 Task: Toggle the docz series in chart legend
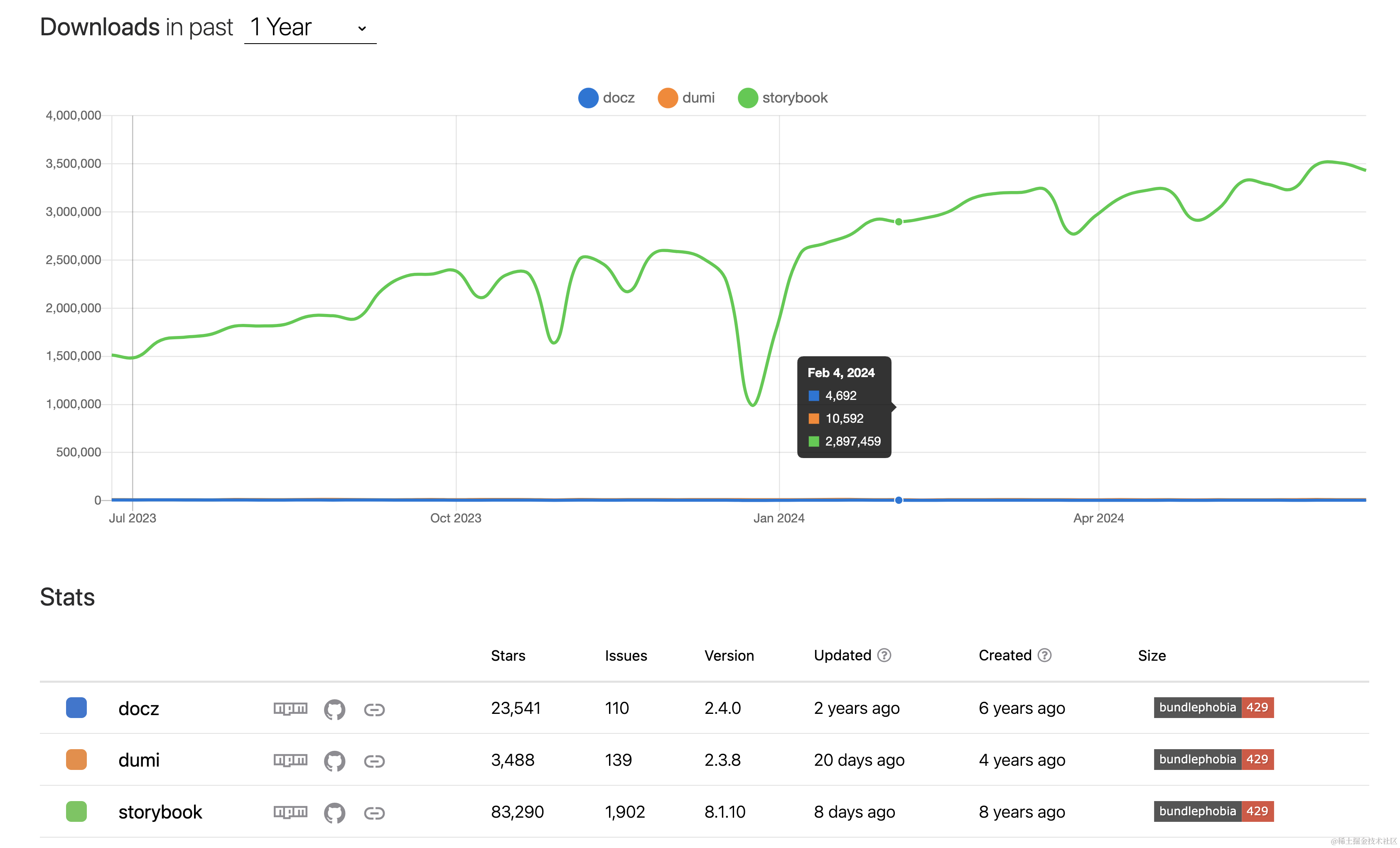[x=606, y=98]
